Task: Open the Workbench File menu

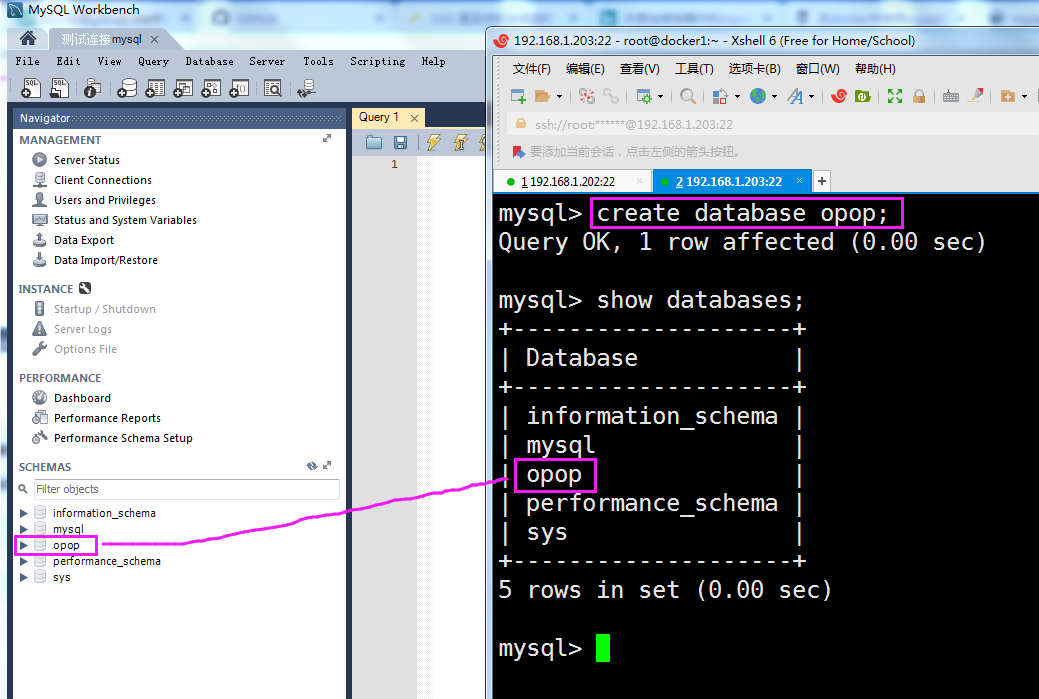Action: [28, 61]
